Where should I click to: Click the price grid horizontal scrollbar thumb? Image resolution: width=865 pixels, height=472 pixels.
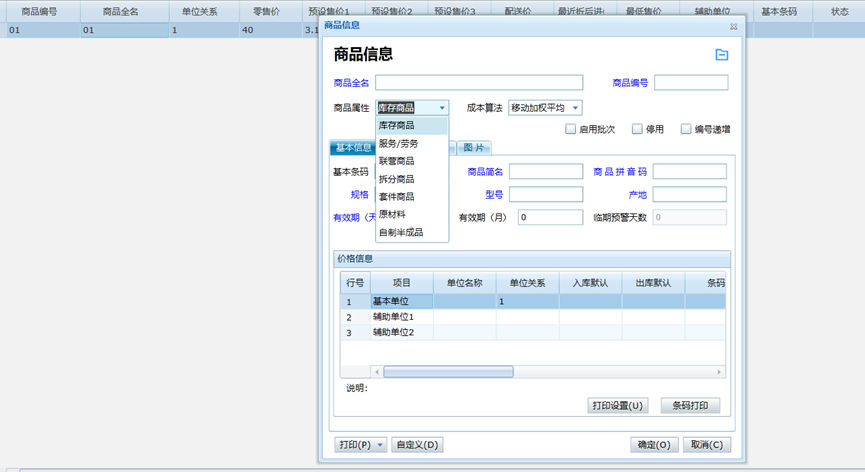pyautogui.click(x=448, y=372)
